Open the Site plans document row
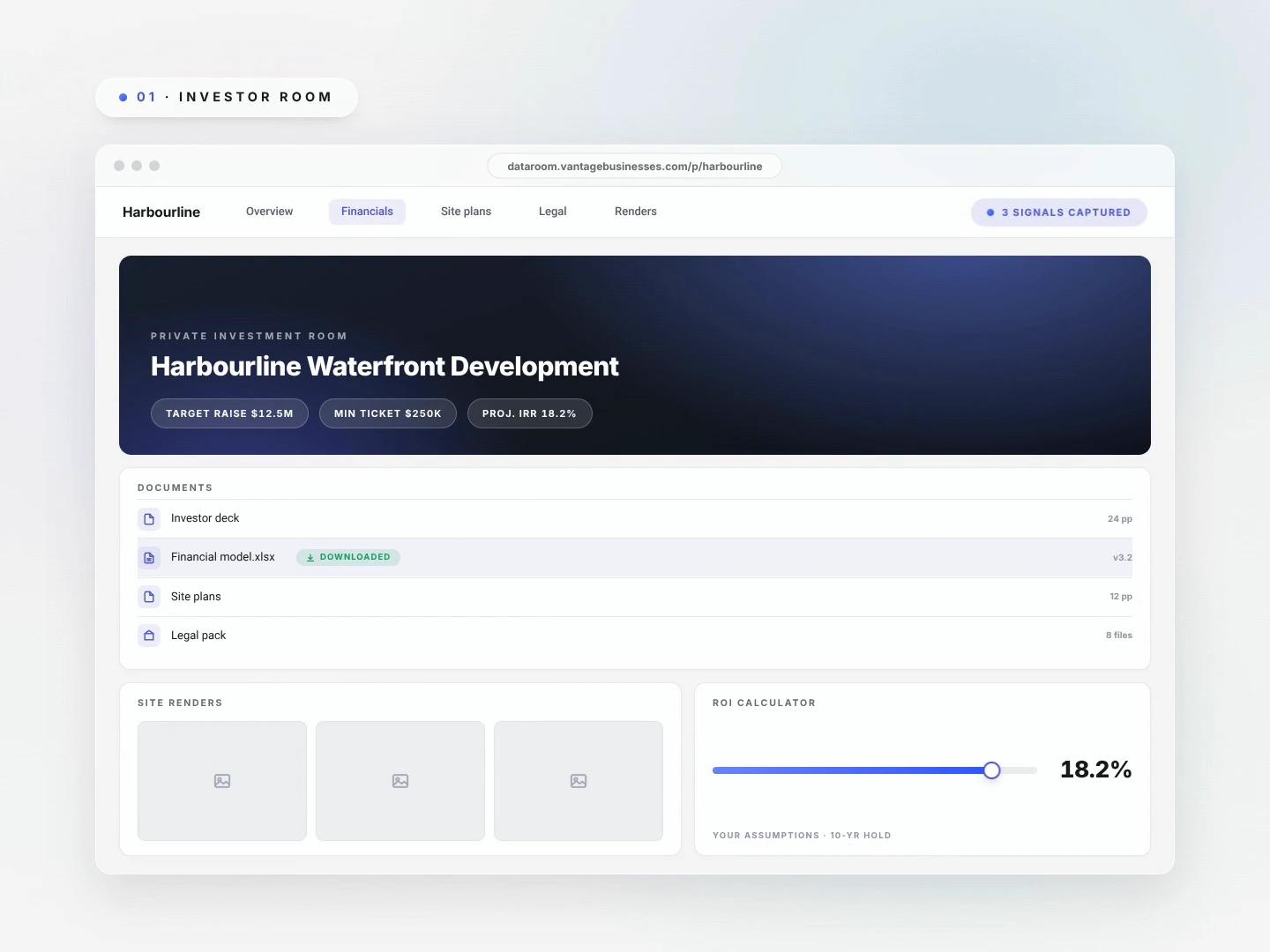The height and width of the screenshot is (952, 1270). click(x=635, y=597)
